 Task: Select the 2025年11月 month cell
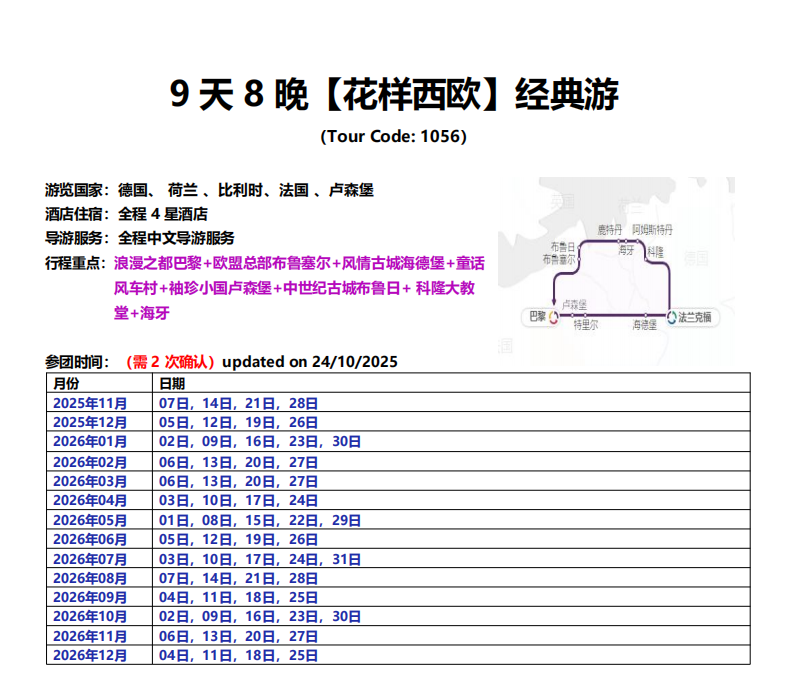pyautogui.click(x=91, y=403)
